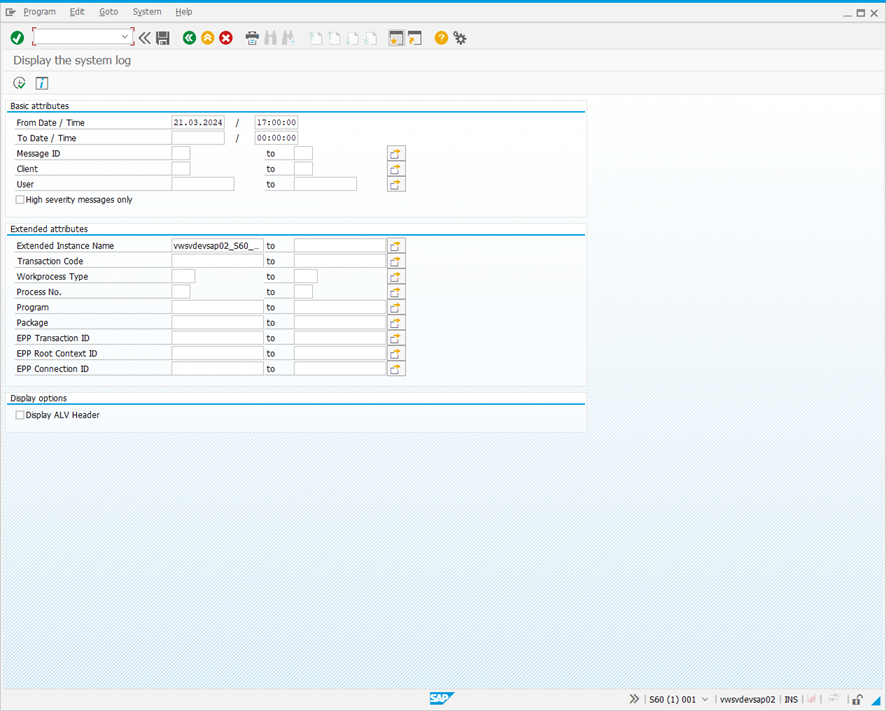
Task: Click the red Cancel icon
Action: 226,38
